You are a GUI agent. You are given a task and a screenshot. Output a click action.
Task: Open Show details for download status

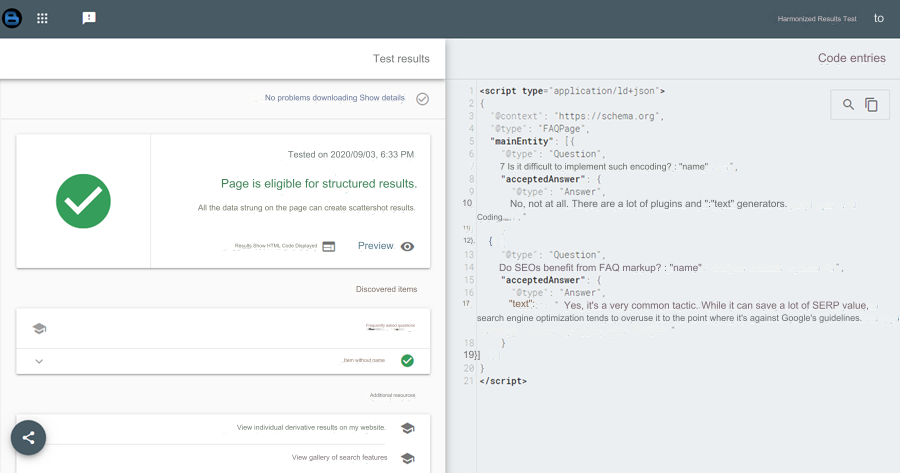tap(382, 98)
